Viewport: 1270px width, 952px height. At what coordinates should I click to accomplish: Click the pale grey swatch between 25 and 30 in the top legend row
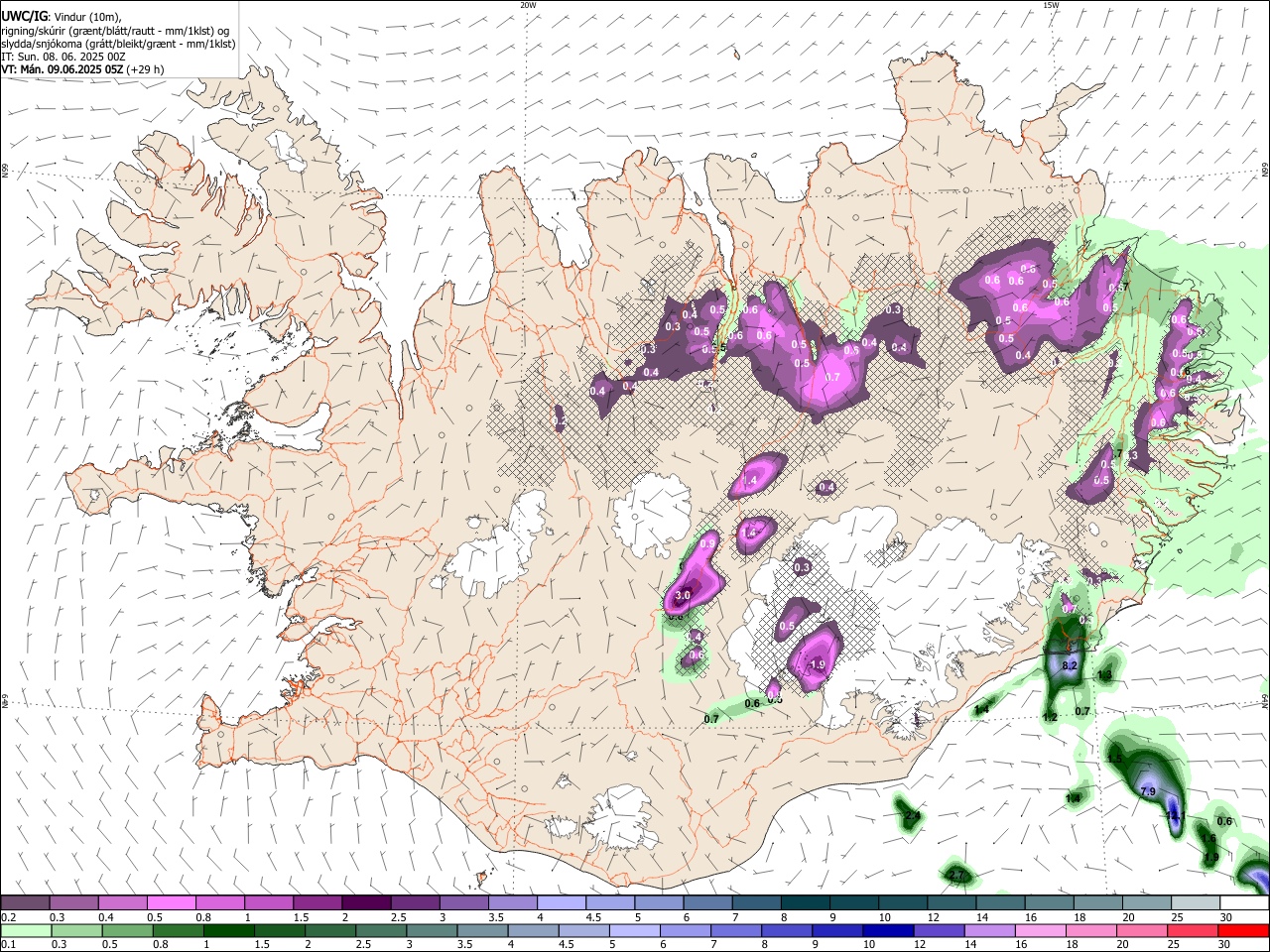coord(1196,903)
